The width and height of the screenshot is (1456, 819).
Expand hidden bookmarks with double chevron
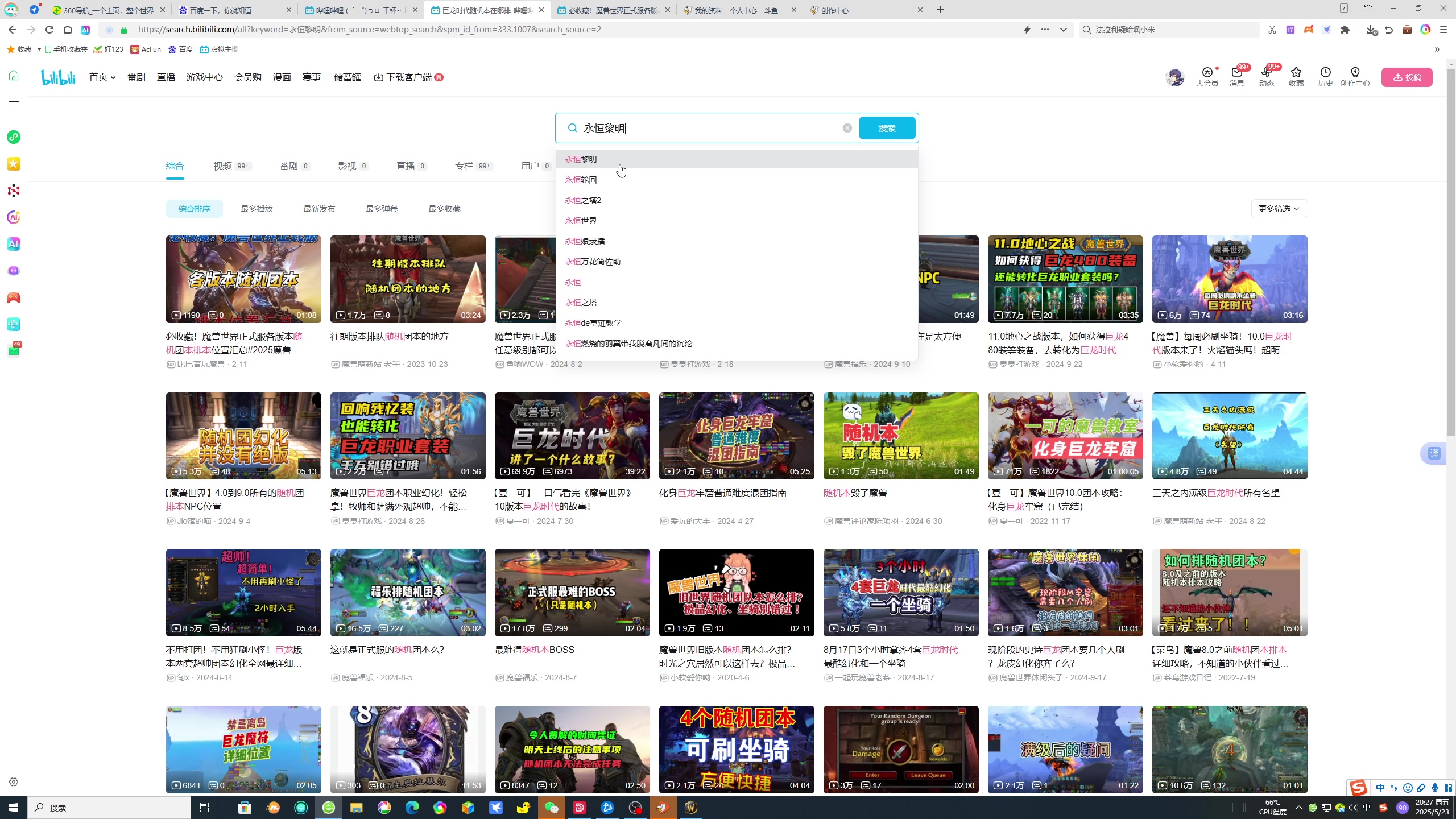[1437, 49]
